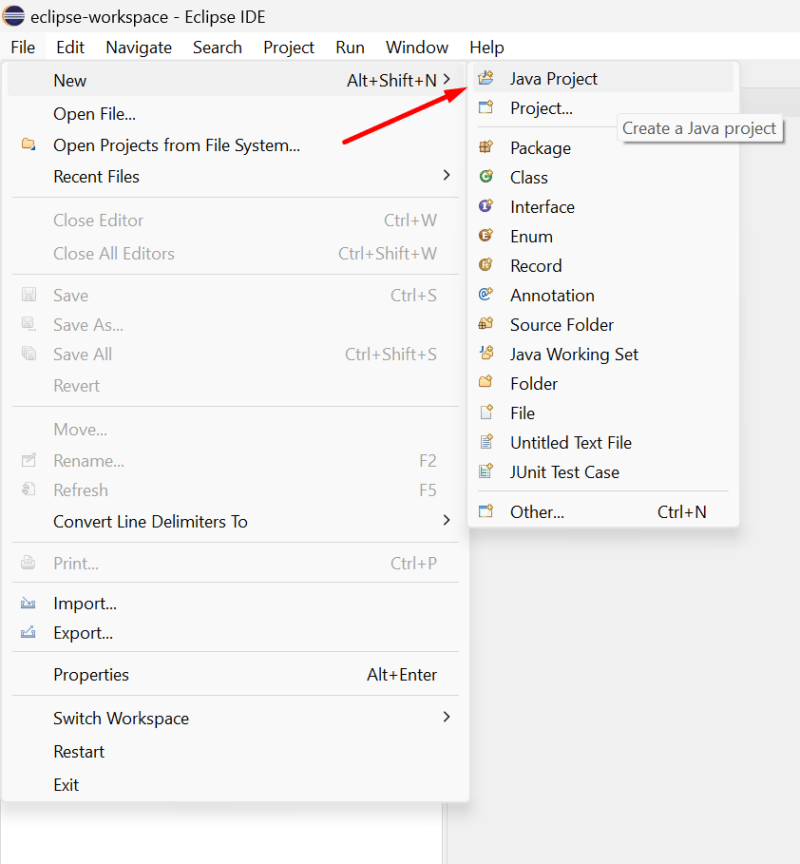Expand the Switch Workspace submenu arrow

click(446, 717)
